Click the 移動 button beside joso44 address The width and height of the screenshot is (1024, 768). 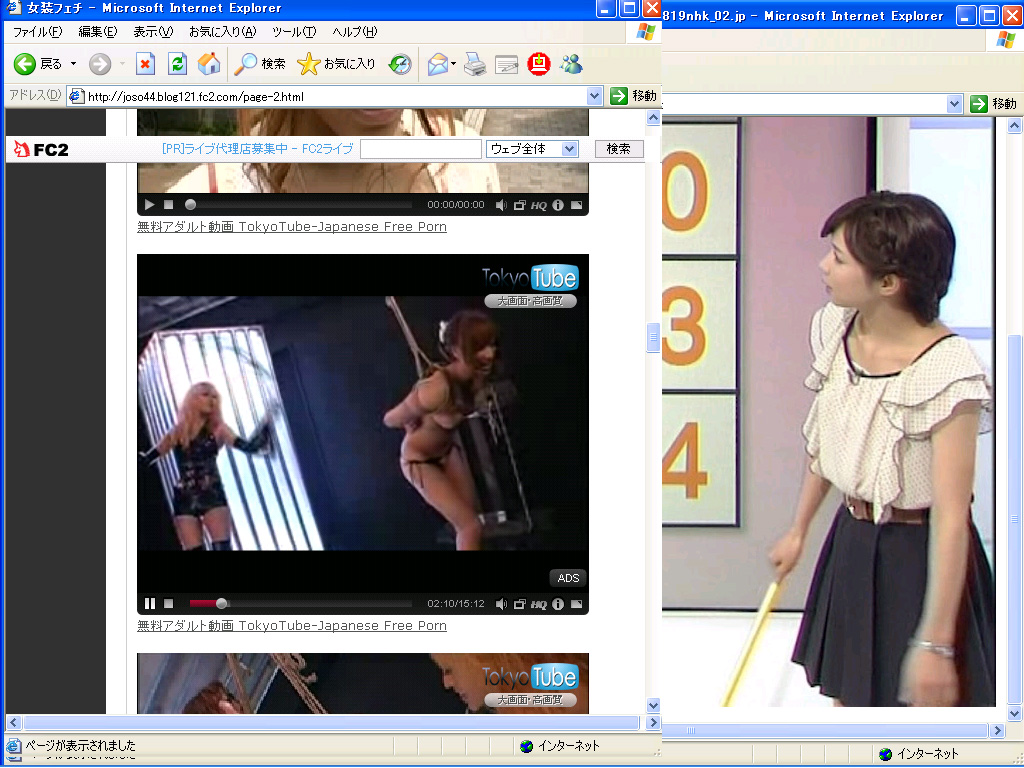(x=634, y=96)
